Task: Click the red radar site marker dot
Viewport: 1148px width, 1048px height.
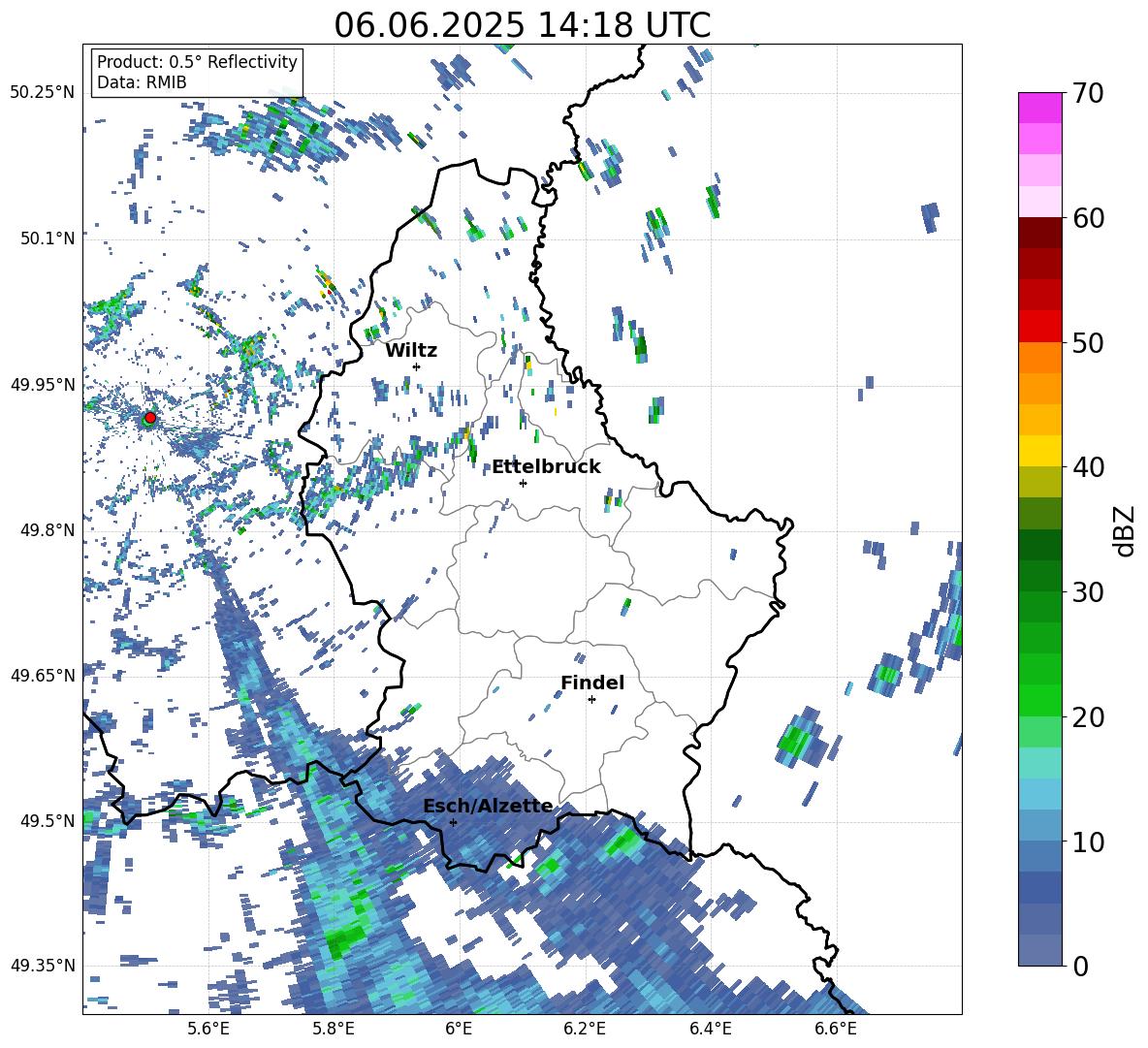Action: [x=150, y=417]
